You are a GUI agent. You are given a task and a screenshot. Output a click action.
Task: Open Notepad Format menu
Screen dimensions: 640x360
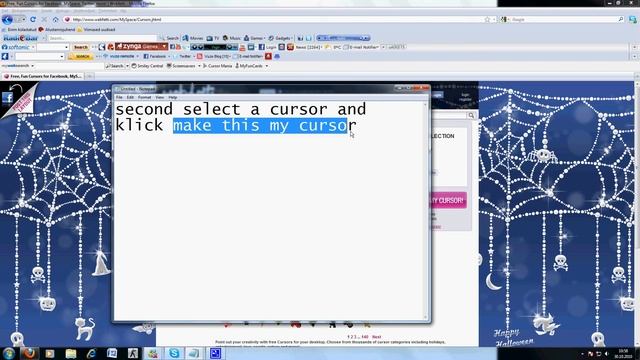(x=144, y=97)
